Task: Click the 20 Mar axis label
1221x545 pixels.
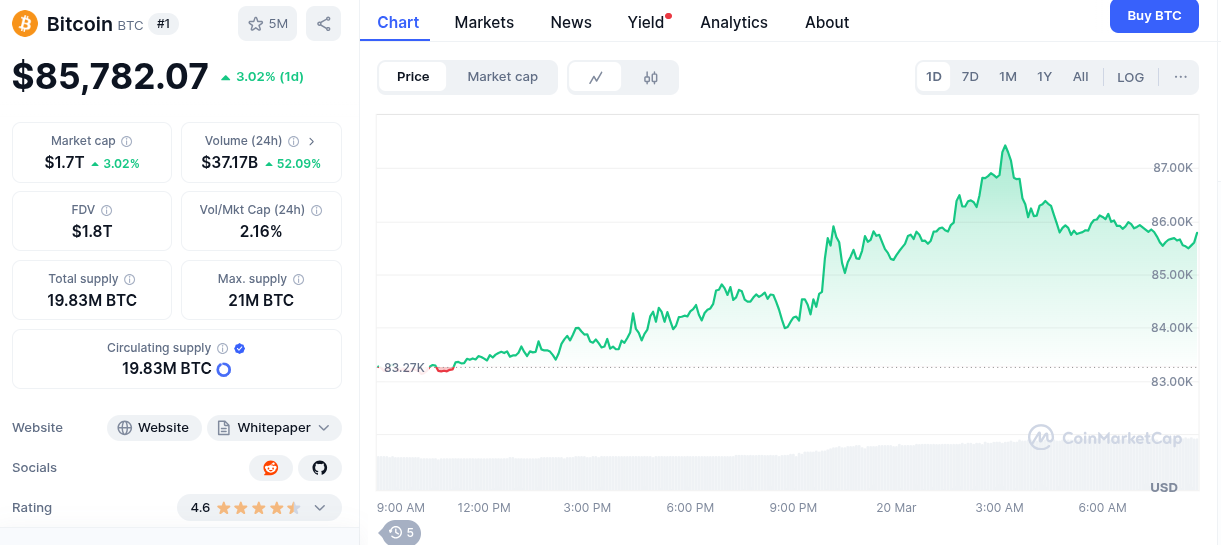Action: tap(896, 508)
